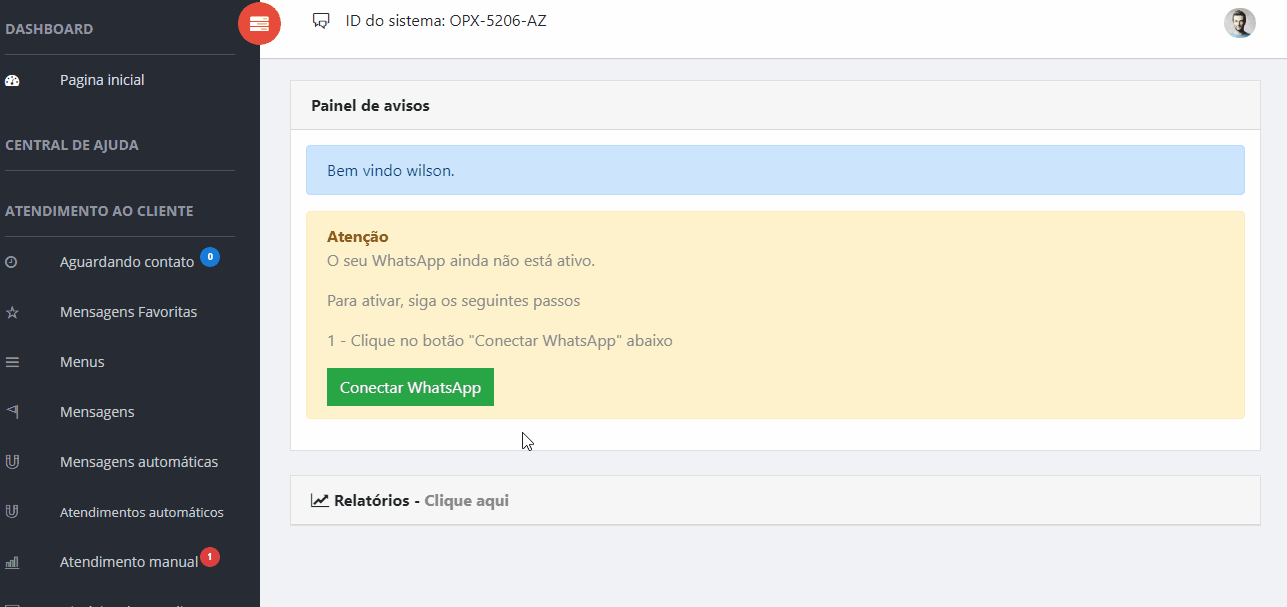Open the Central de Ajuda sidebar section
The width and height of the screenshot is (1287, 607).
(x=72, y=145)
